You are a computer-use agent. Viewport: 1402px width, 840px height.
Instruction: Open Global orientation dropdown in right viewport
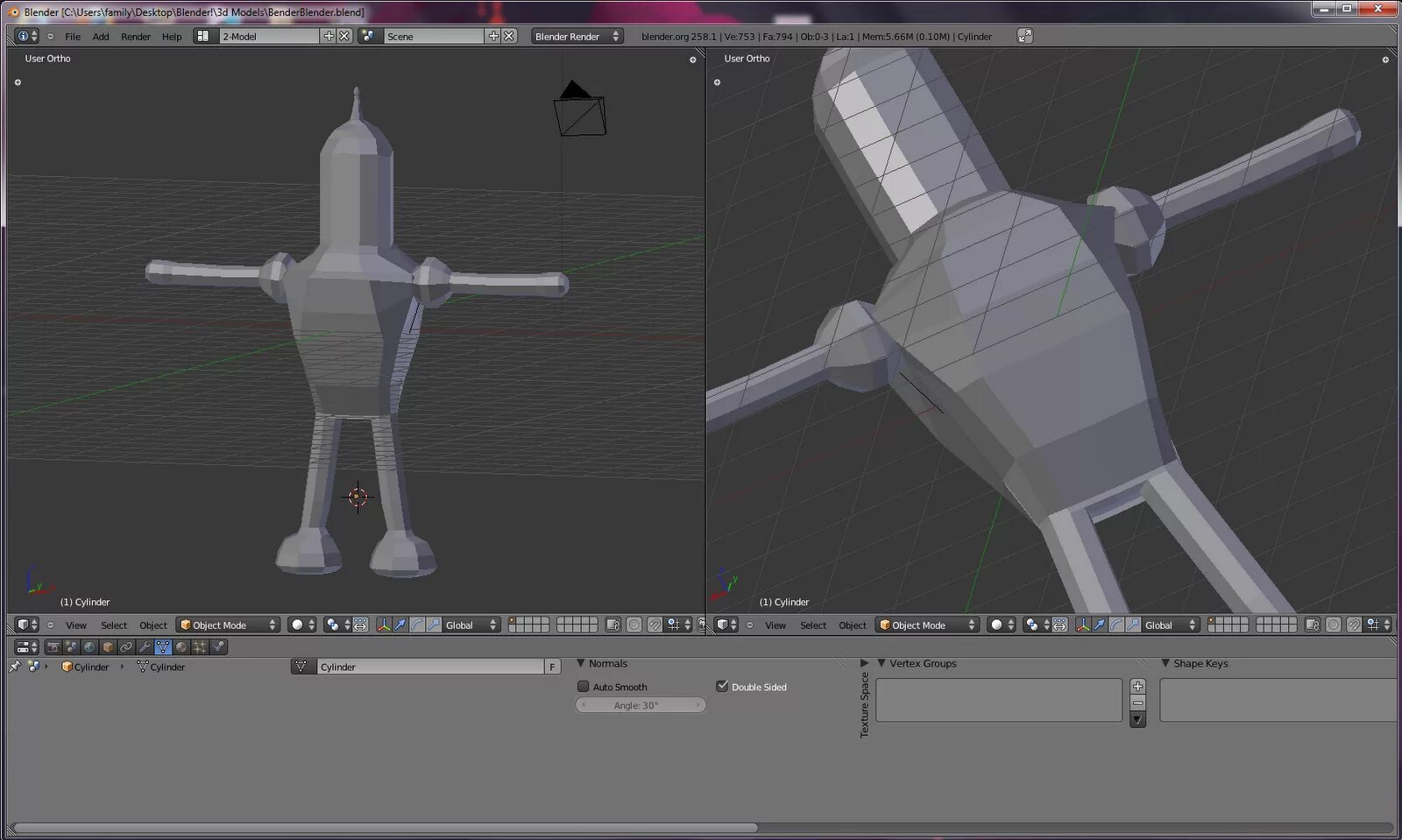tap(1170, 625)
